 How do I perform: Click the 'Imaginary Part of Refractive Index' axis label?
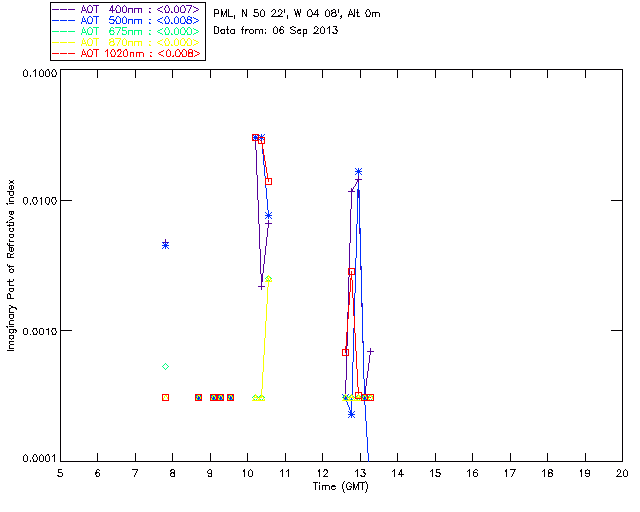(x=11, y=265)
